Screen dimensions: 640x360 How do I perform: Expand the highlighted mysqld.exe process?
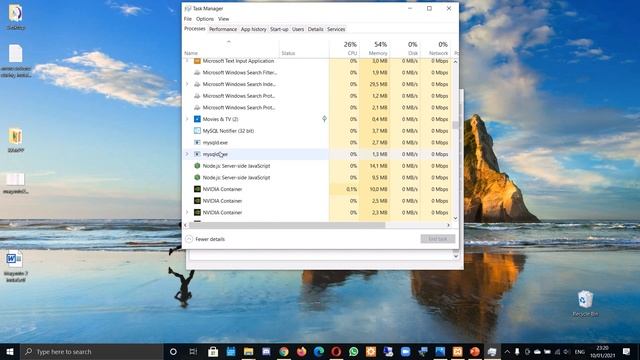(x=187, y=154)
